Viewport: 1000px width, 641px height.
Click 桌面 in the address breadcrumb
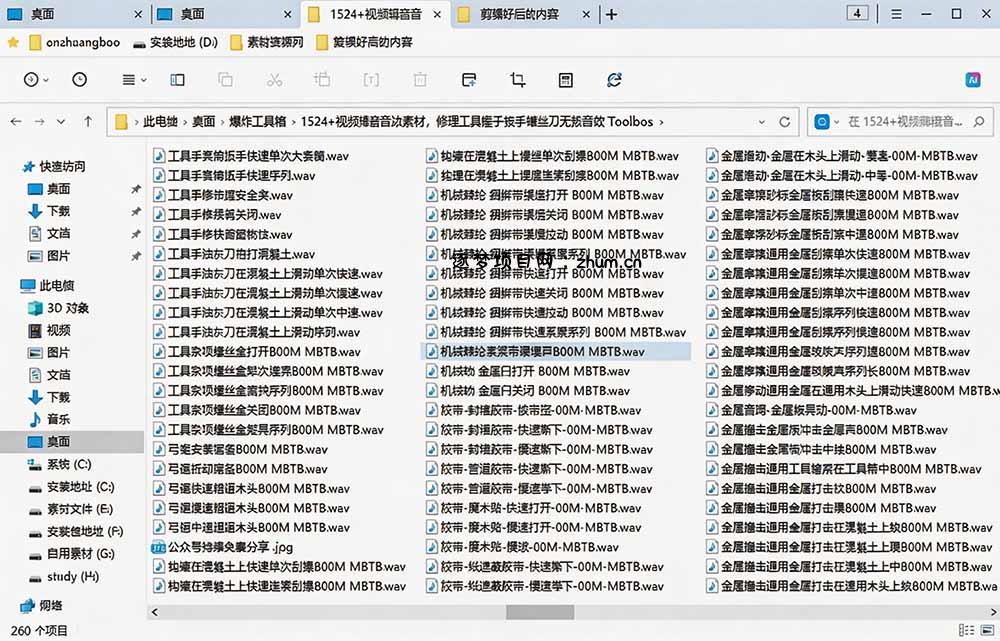pyautogui.click(x=203, y=121)
